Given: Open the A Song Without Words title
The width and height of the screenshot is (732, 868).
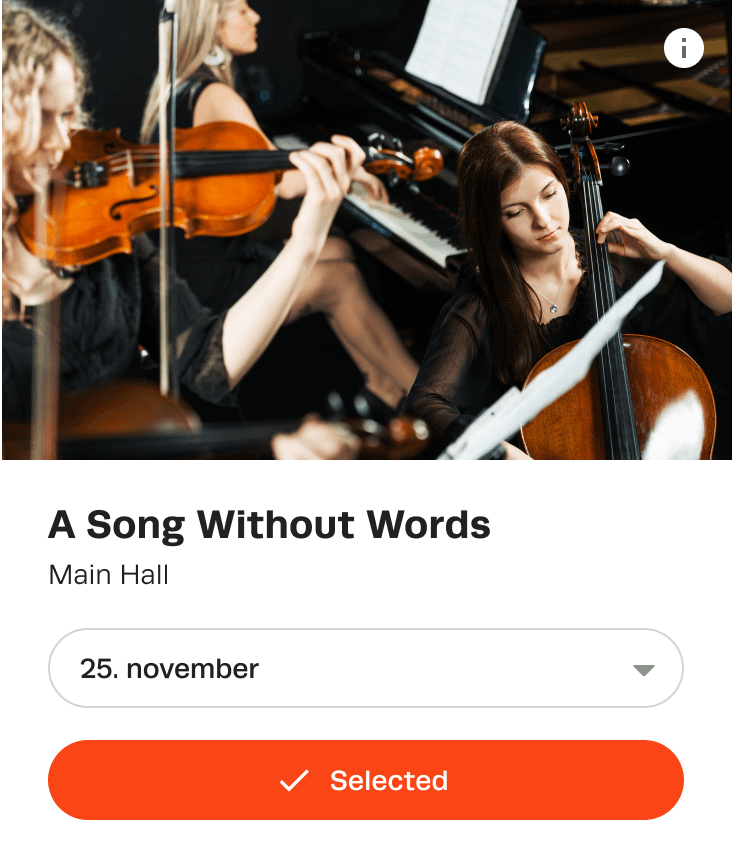Looking at the screenshot, I should point(269,525).
